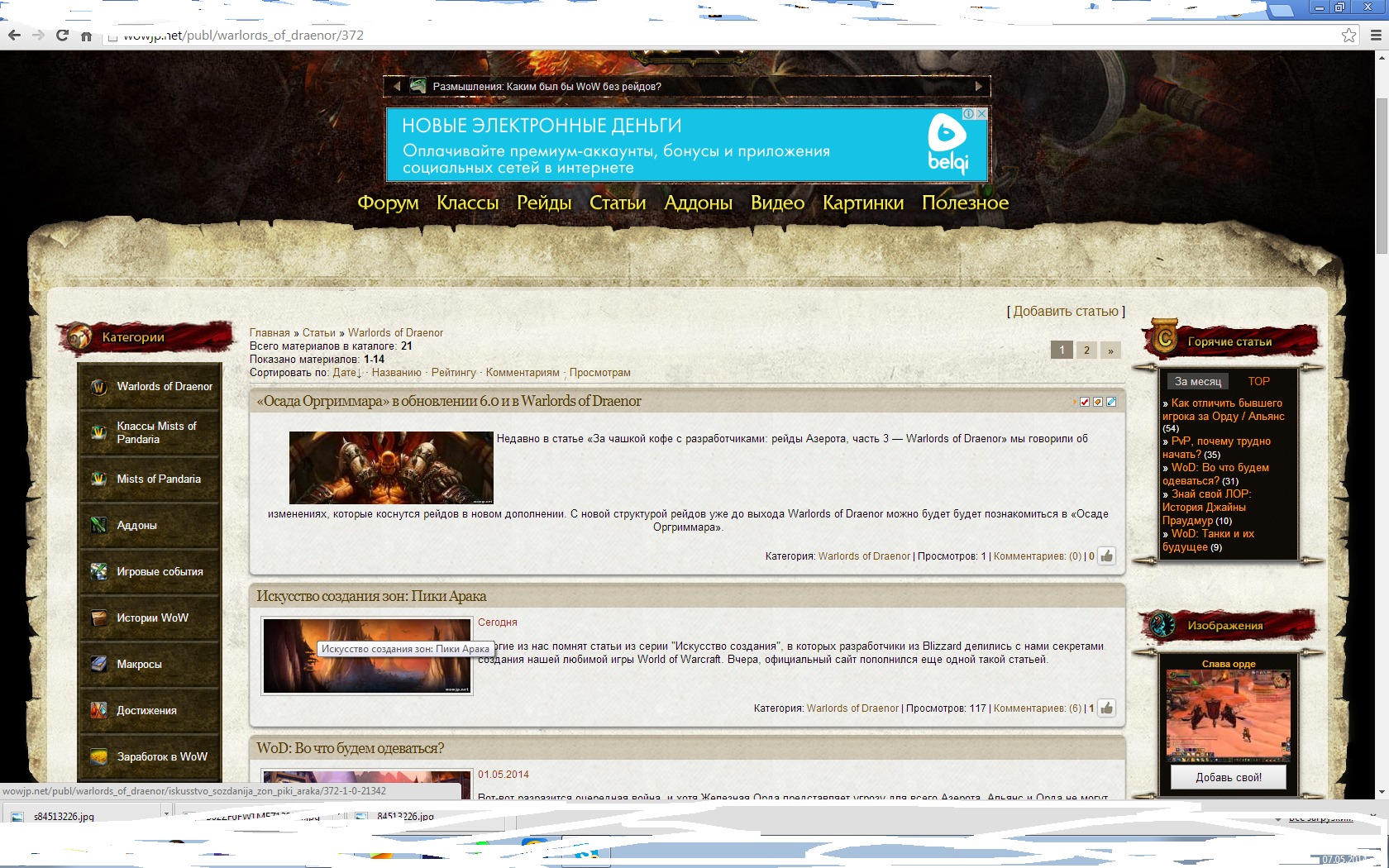Screen dimensions: 1389x868
Task: Sort materials by «Дате» descending
Action: (x=346, y=373)
